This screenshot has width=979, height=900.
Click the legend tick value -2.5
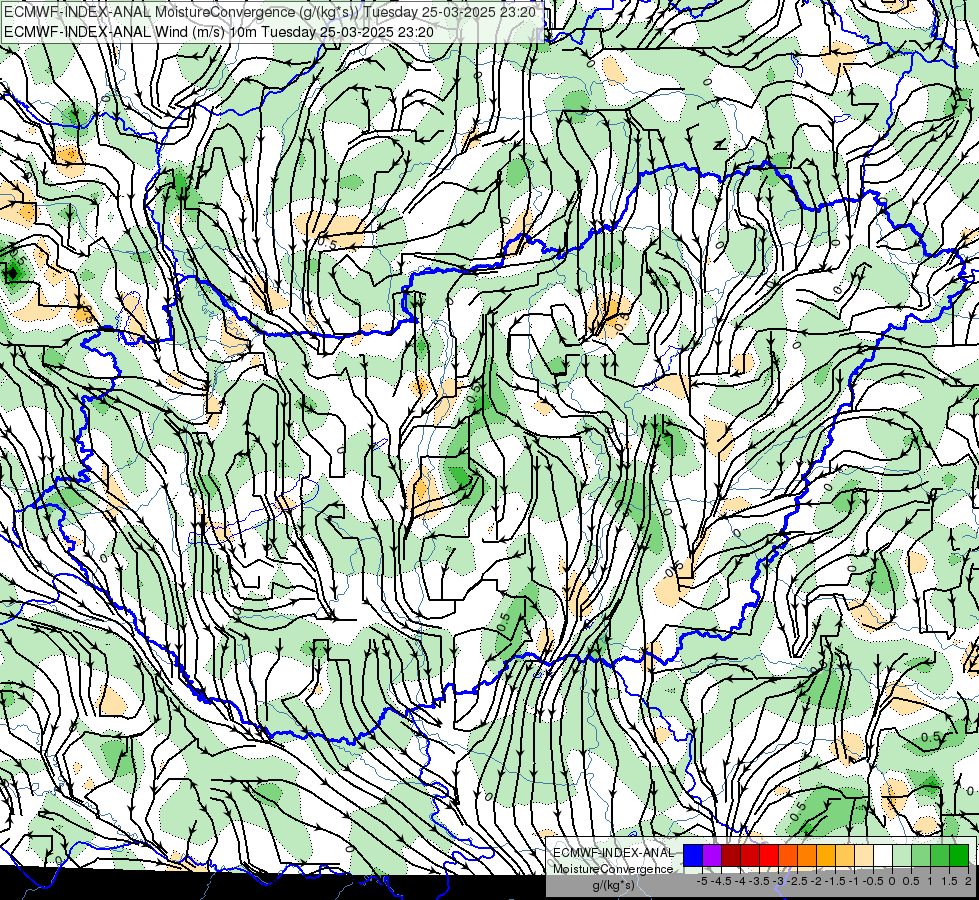point(797,881)
